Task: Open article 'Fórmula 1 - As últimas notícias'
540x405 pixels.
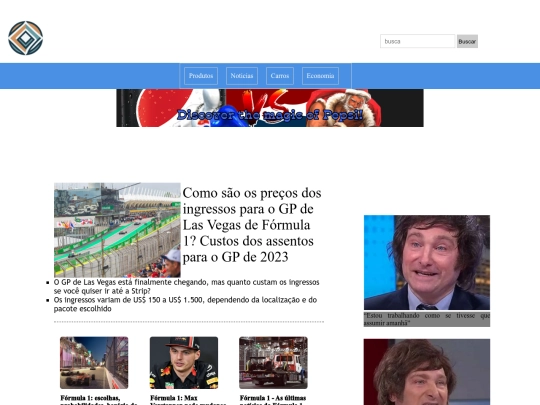Action: [x=273, y=400]
